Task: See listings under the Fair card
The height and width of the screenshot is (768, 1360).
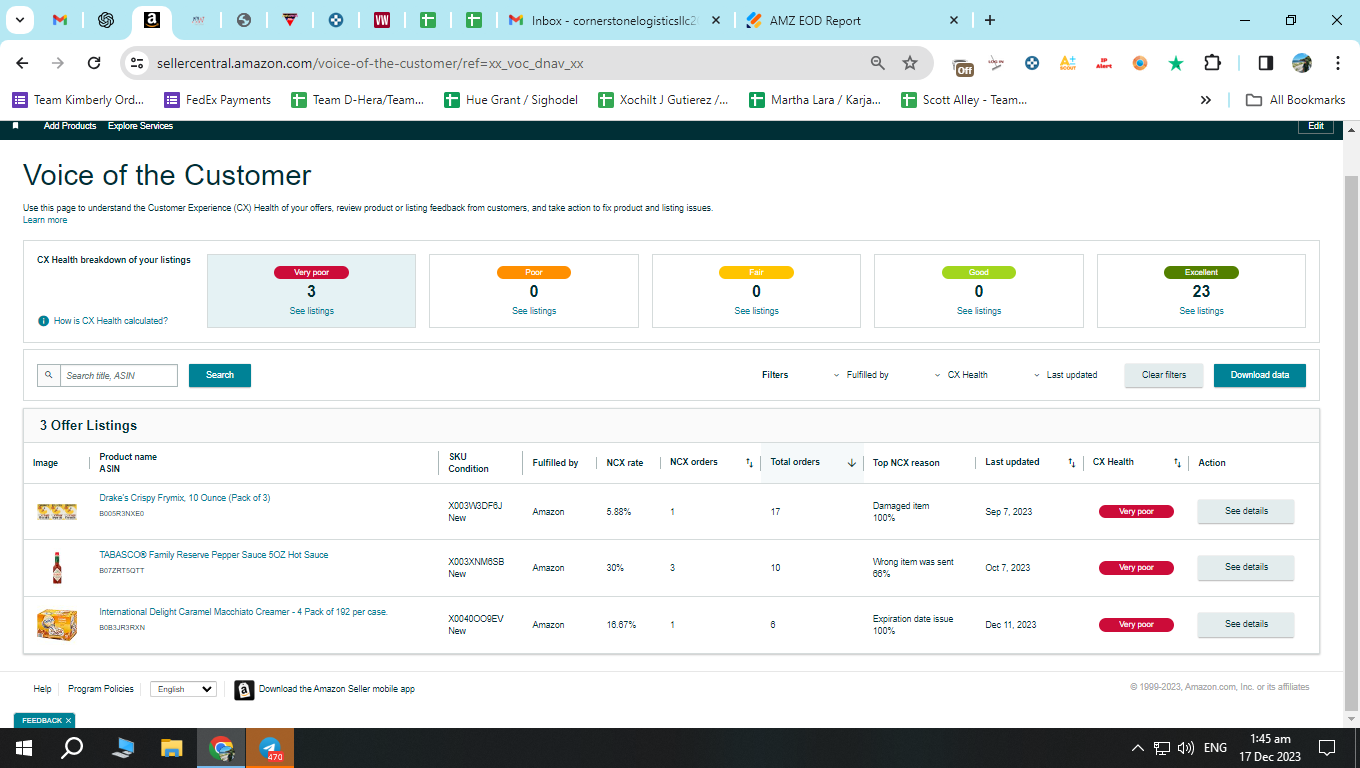Action: coord(756,311)
